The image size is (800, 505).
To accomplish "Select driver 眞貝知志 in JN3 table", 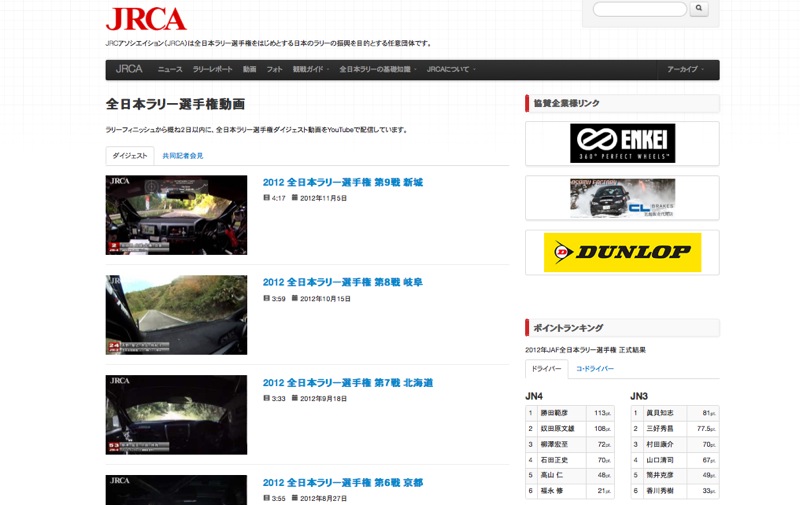I will click(x=660, y=413).
